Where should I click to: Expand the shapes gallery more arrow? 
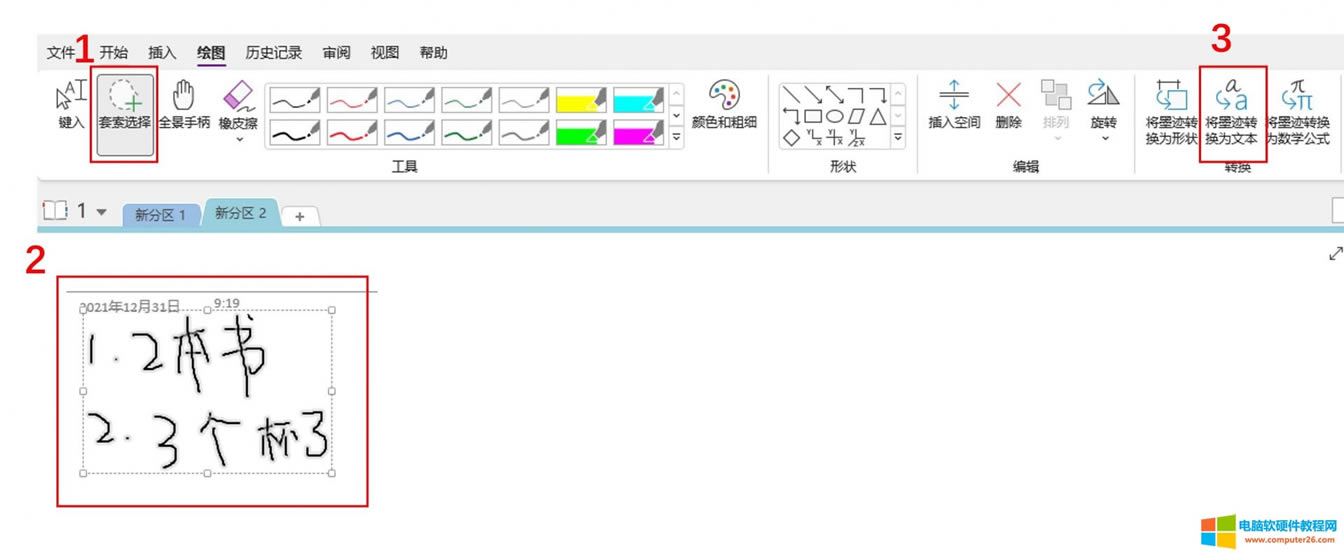click(897, 138)
